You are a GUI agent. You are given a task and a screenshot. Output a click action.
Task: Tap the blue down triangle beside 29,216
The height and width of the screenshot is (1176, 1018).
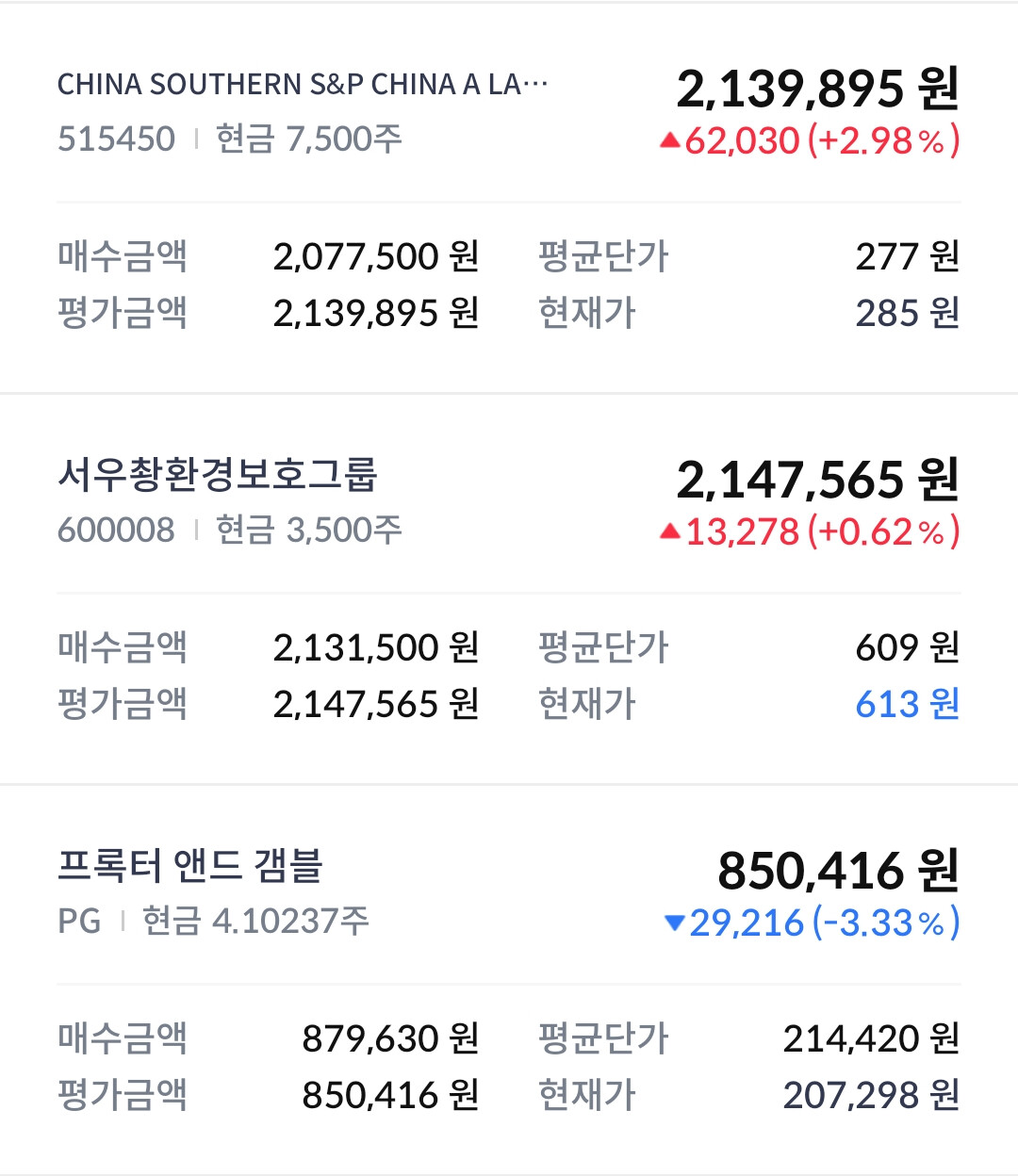(x=674, y=923)
